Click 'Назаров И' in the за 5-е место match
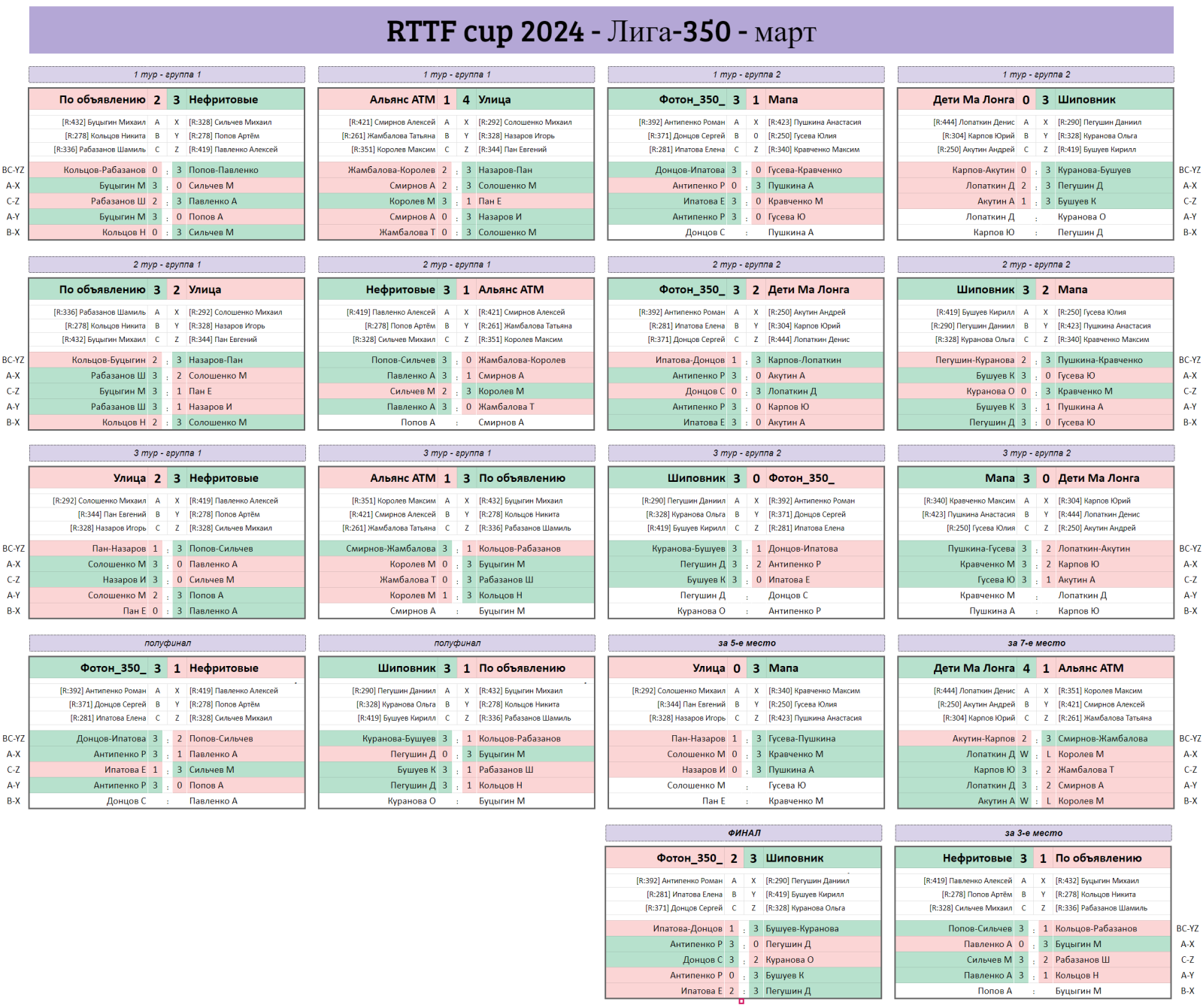Viewport: 1203px width, 1008px height. click(704, 770)
